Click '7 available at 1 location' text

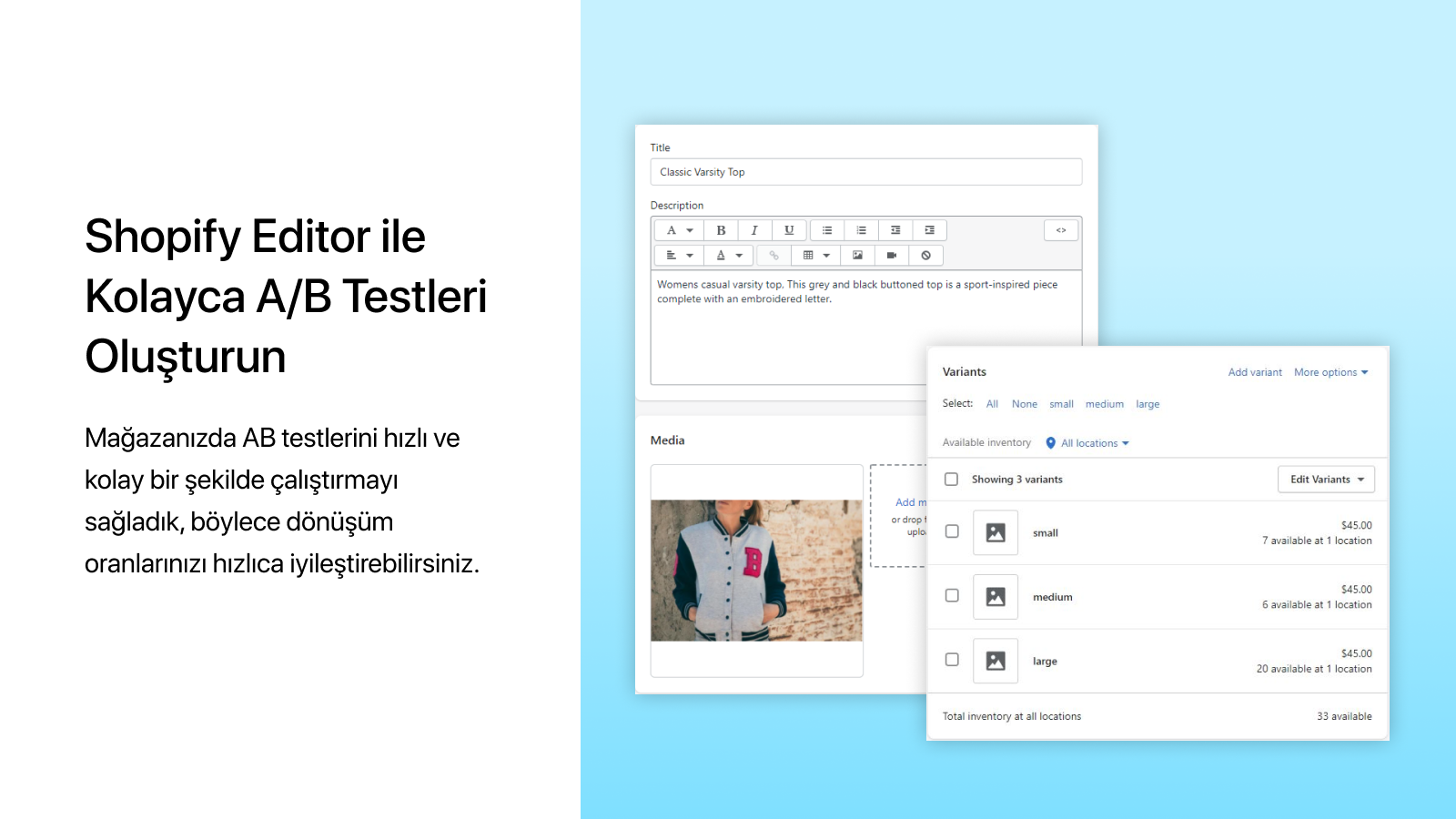pyautogui.click(x=1317, y=541)
